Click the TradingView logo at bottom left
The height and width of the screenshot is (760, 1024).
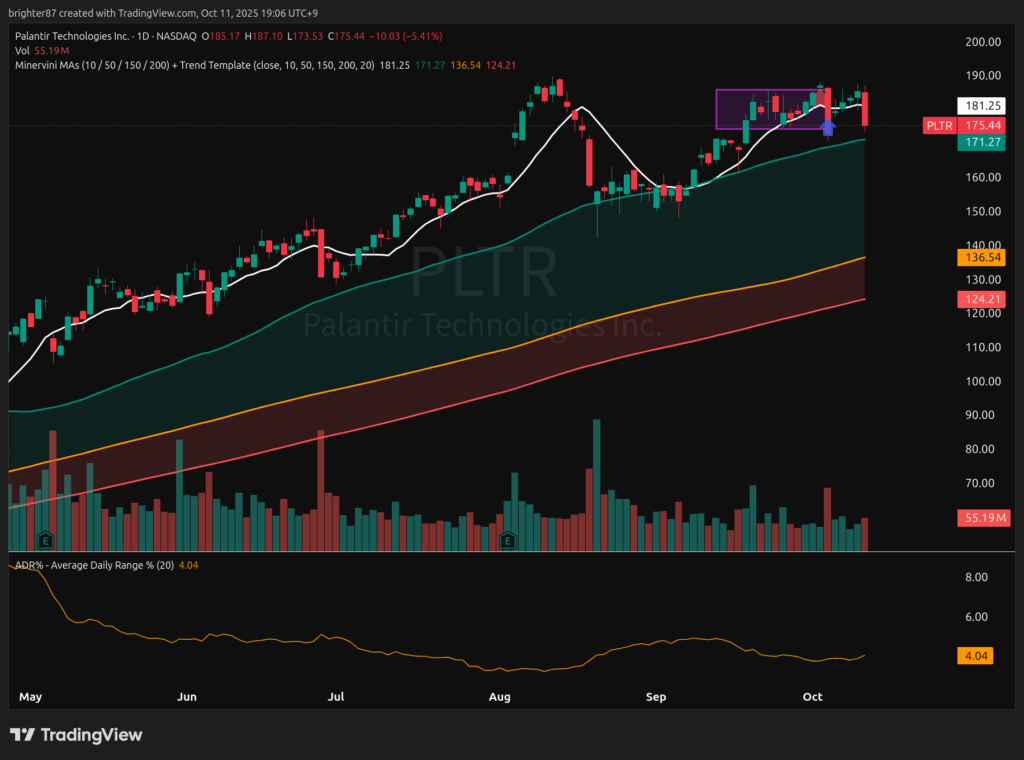[77, 735]
